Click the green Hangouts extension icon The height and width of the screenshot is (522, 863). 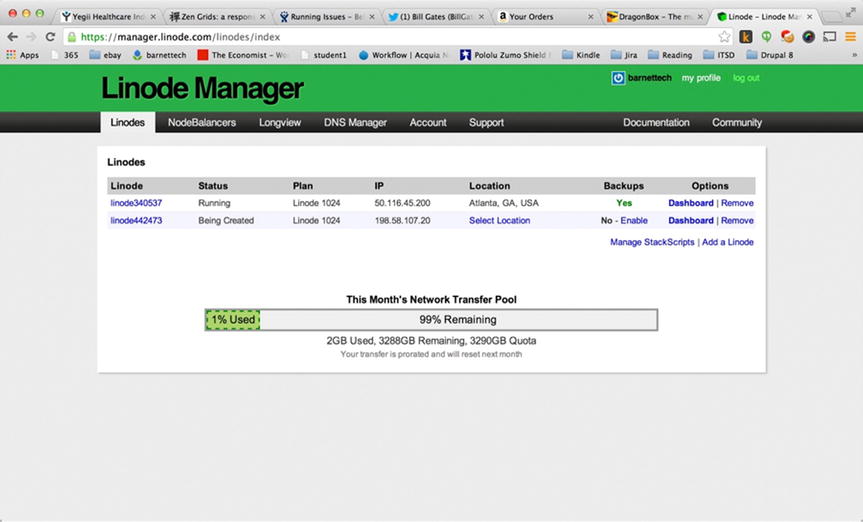click(766, 37)
